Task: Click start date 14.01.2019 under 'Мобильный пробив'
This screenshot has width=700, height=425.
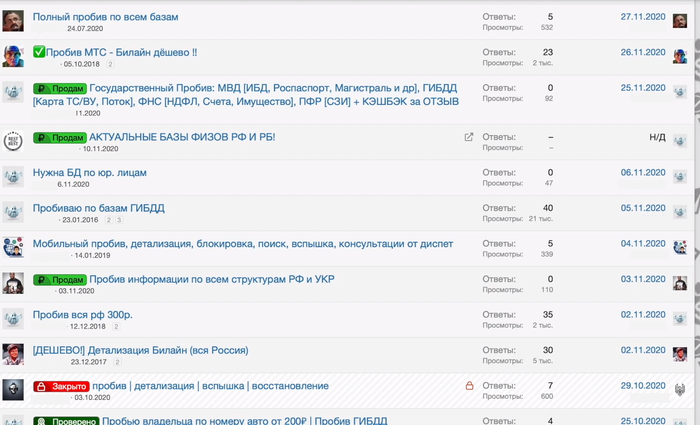Action: (92, 256)
